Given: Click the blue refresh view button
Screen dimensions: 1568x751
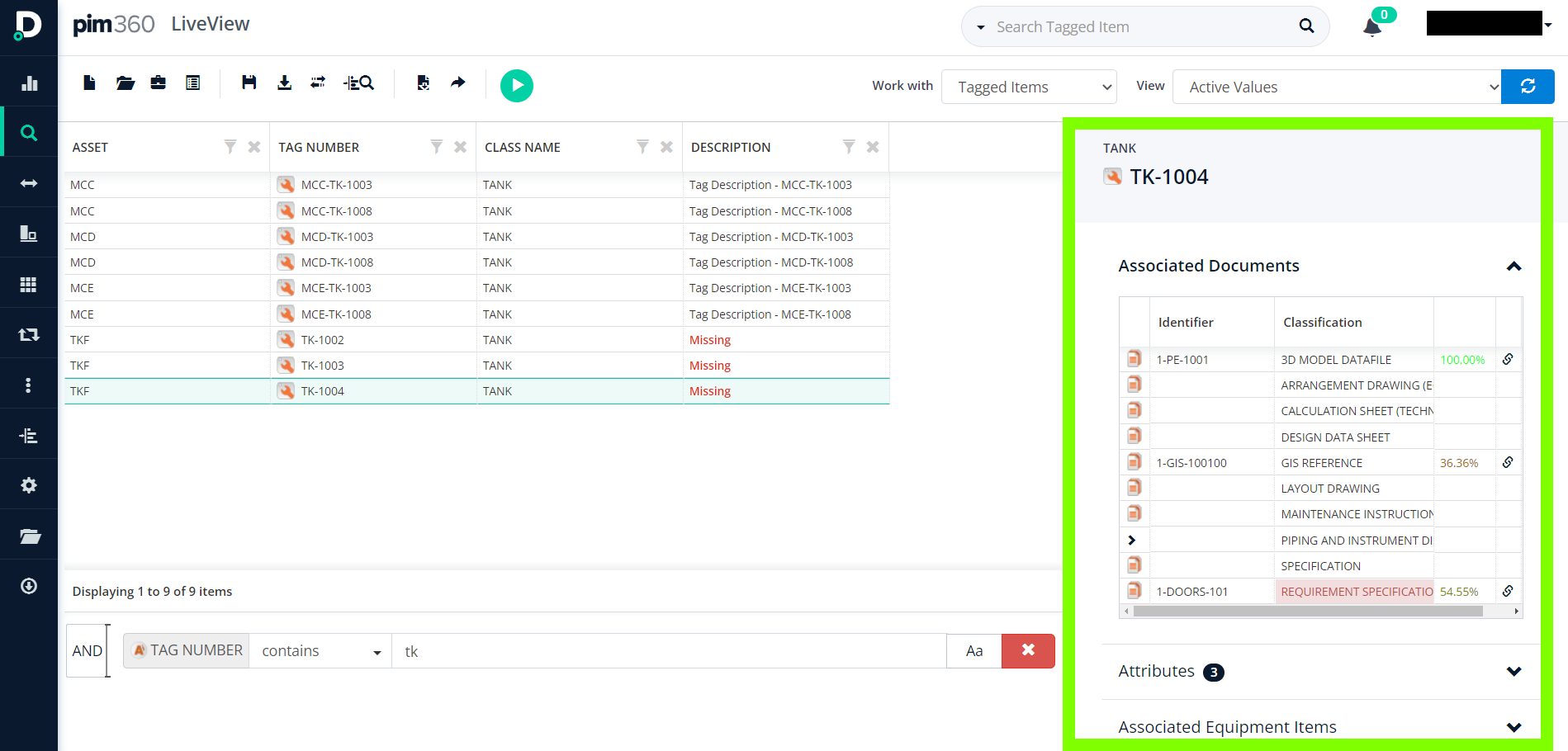Looking at the screenshot, I should click(1528, 87).
